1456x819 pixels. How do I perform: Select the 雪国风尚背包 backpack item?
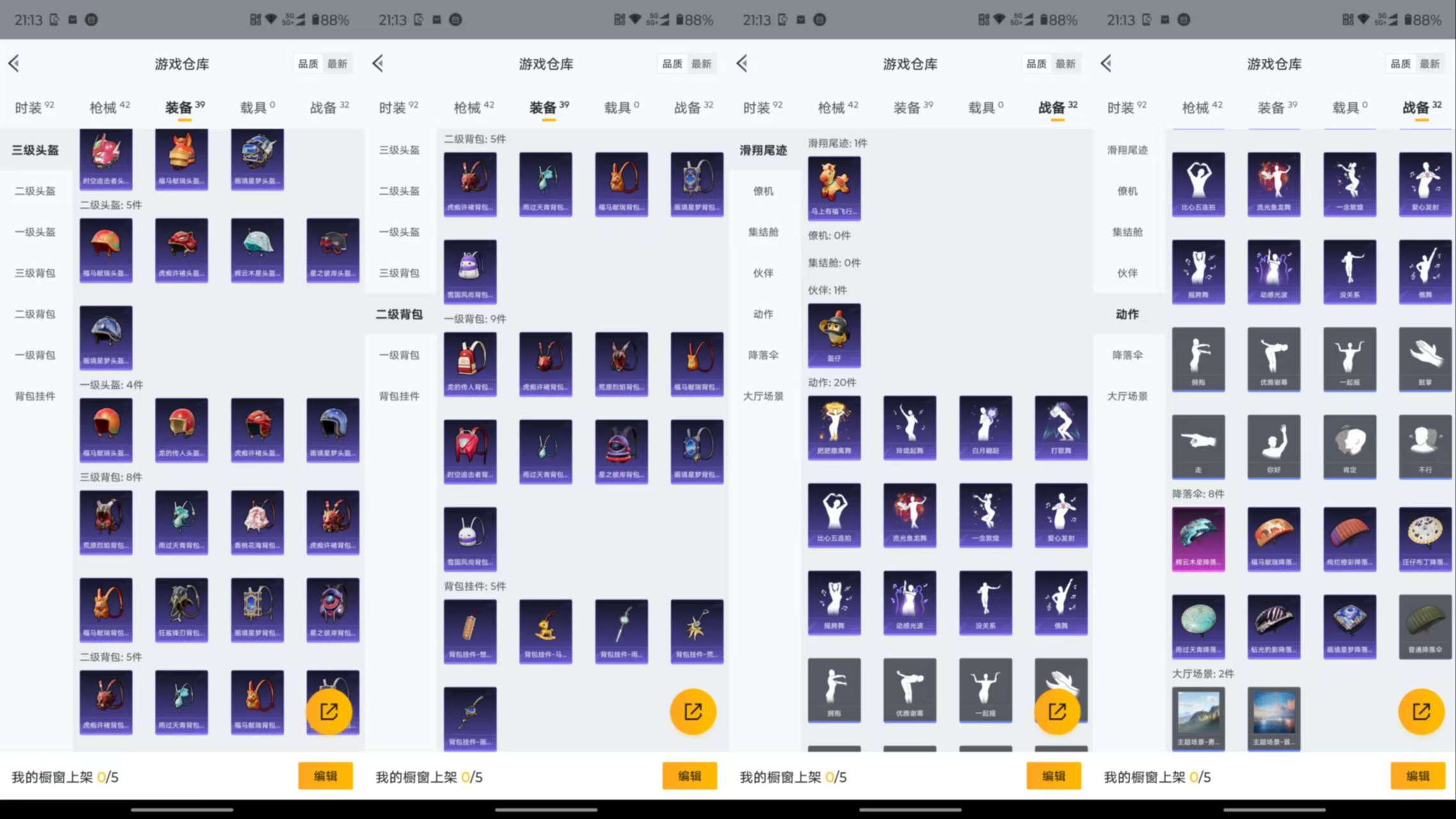470,272
